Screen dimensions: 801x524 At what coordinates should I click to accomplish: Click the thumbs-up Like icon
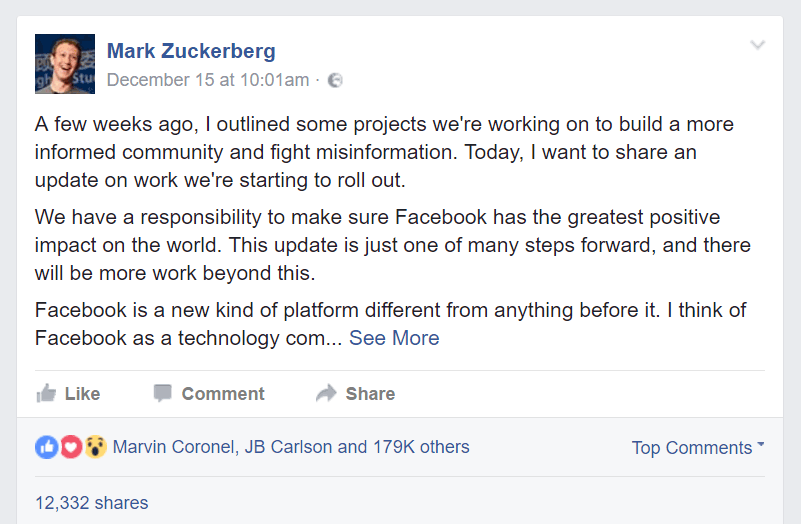coord(46,393)
